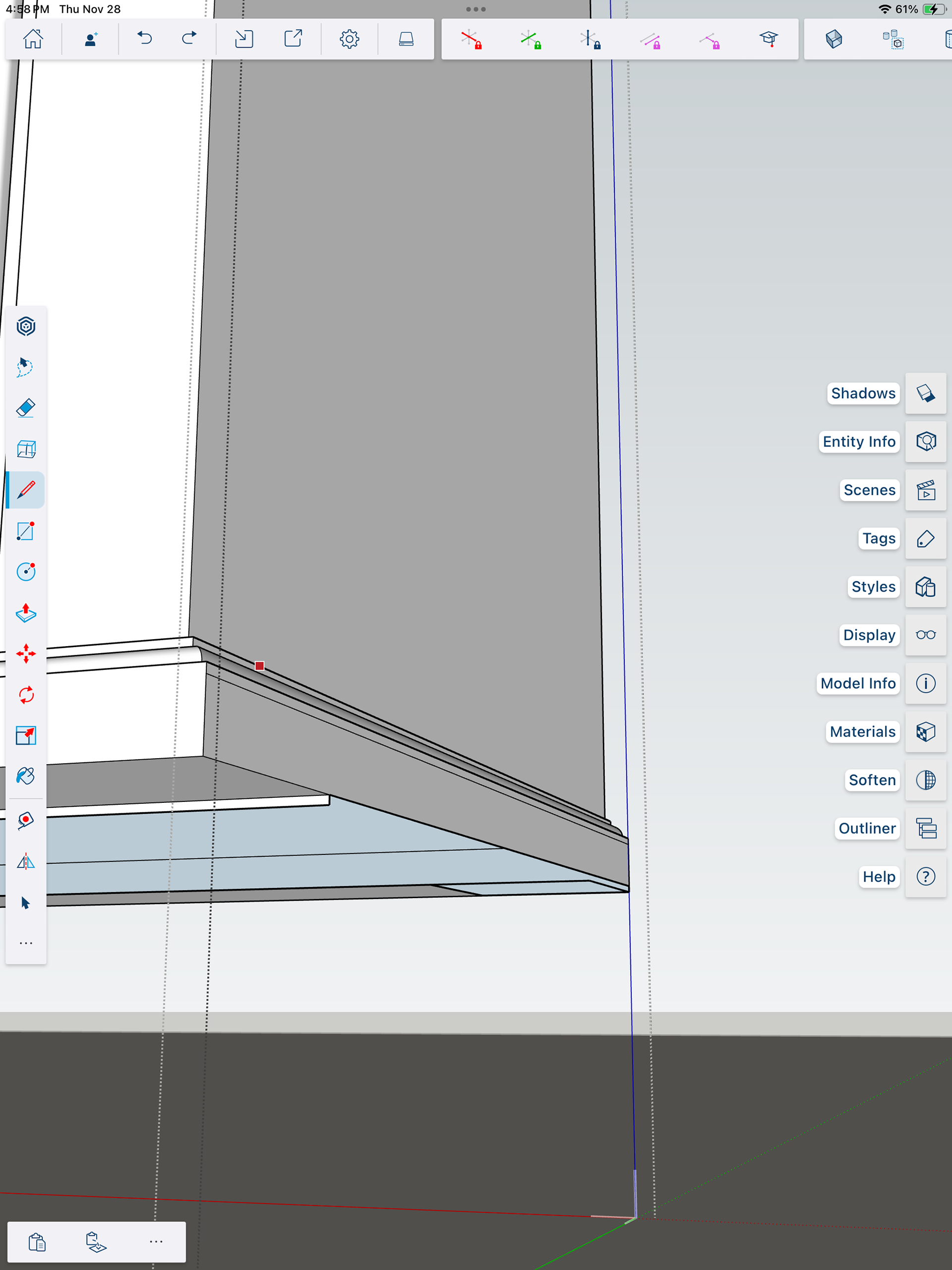Click the red endpoint marker on molding

point(259,666)
